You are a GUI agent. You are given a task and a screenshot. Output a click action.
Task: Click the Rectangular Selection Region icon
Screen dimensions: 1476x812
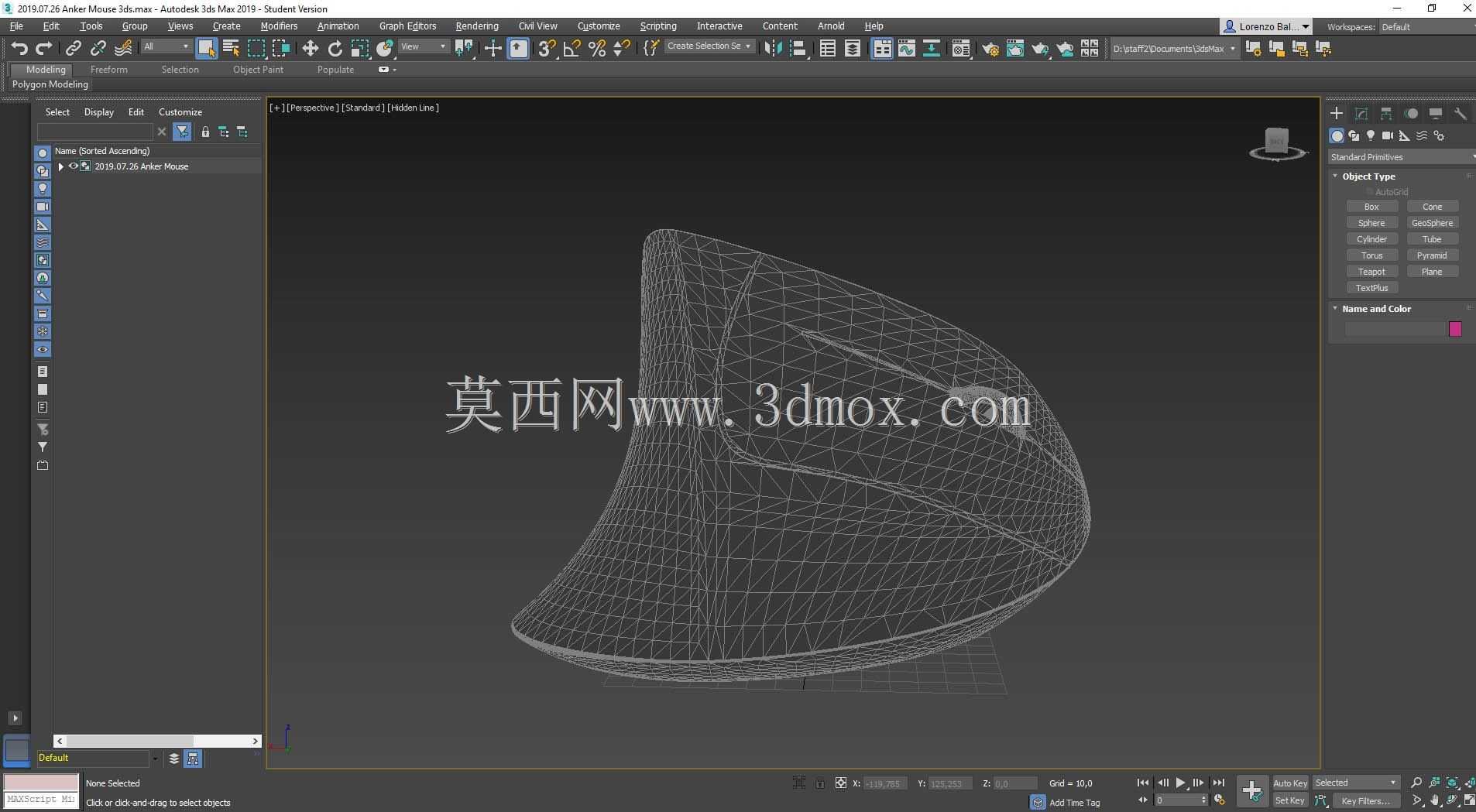256,48
